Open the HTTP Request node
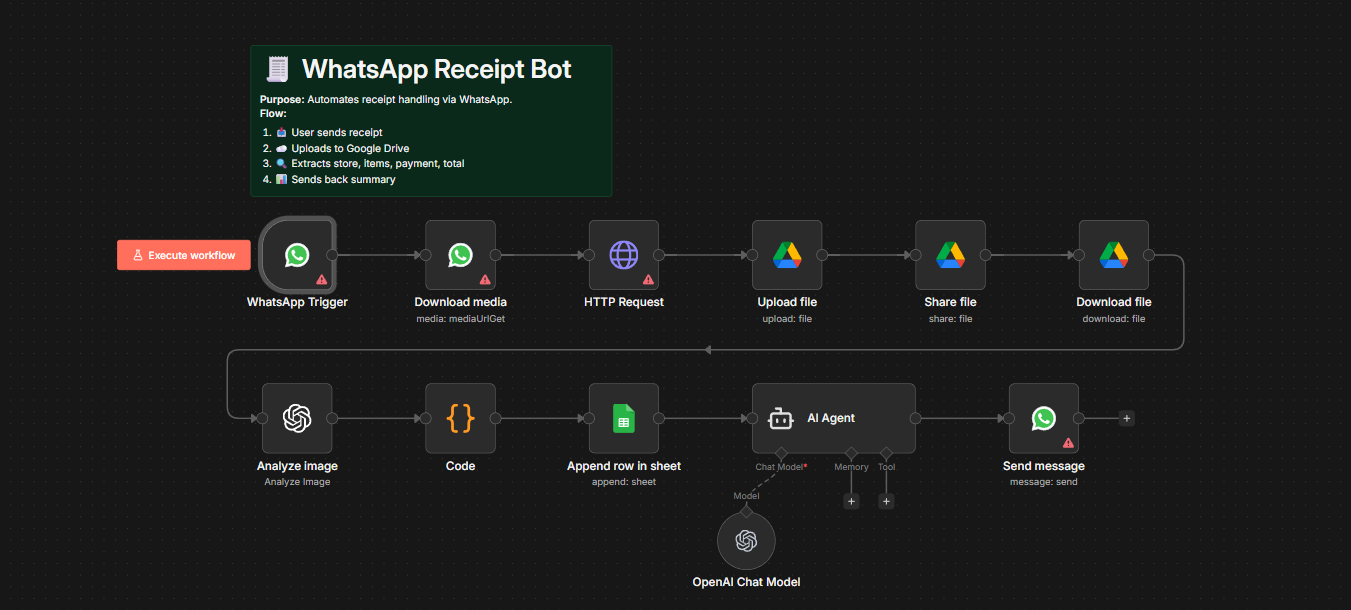Viewport: 1351px width, 610px height. [623, 255]
